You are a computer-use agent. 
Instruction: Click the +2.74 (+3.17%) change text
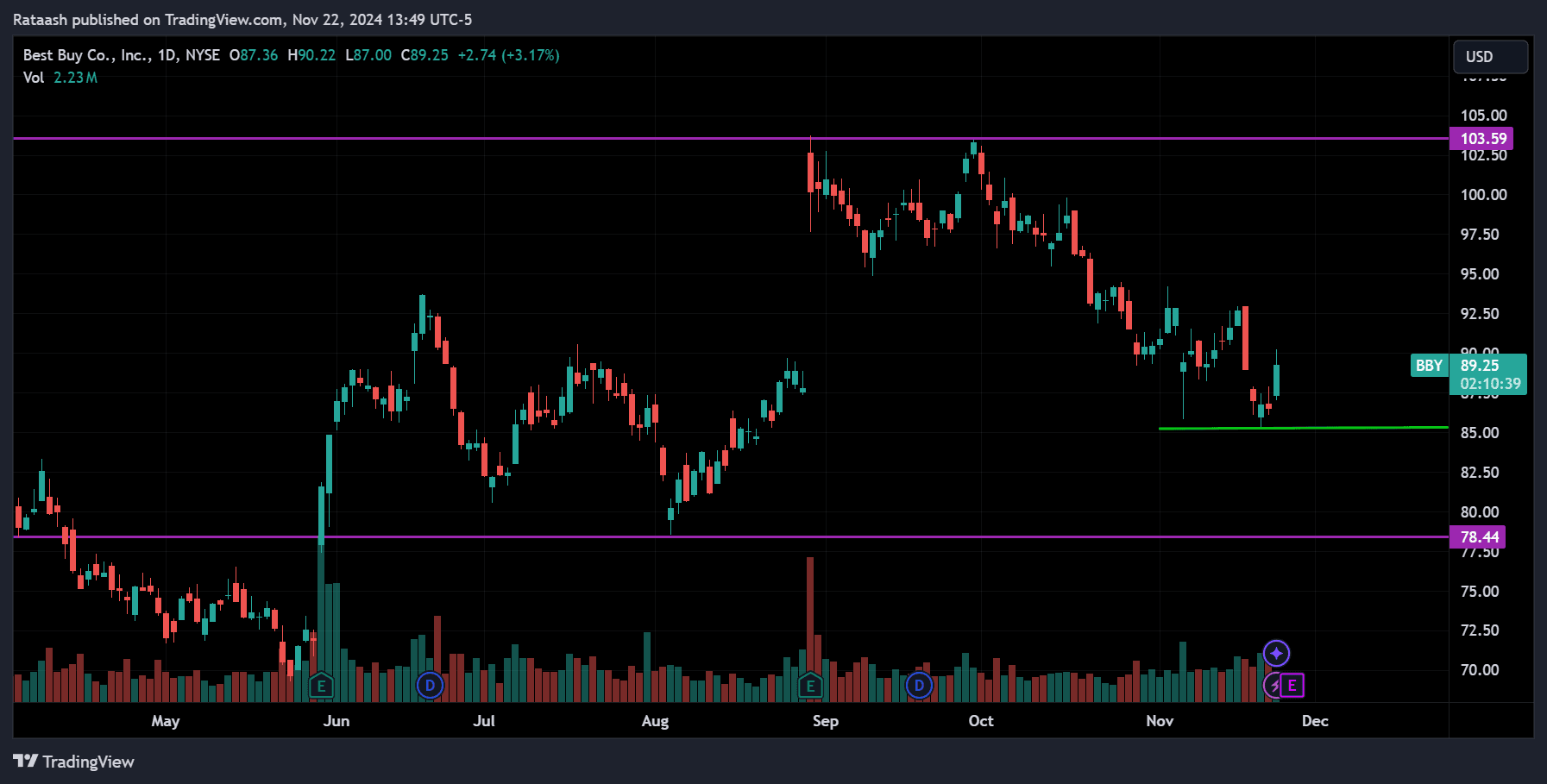click(x=508, y=55)
